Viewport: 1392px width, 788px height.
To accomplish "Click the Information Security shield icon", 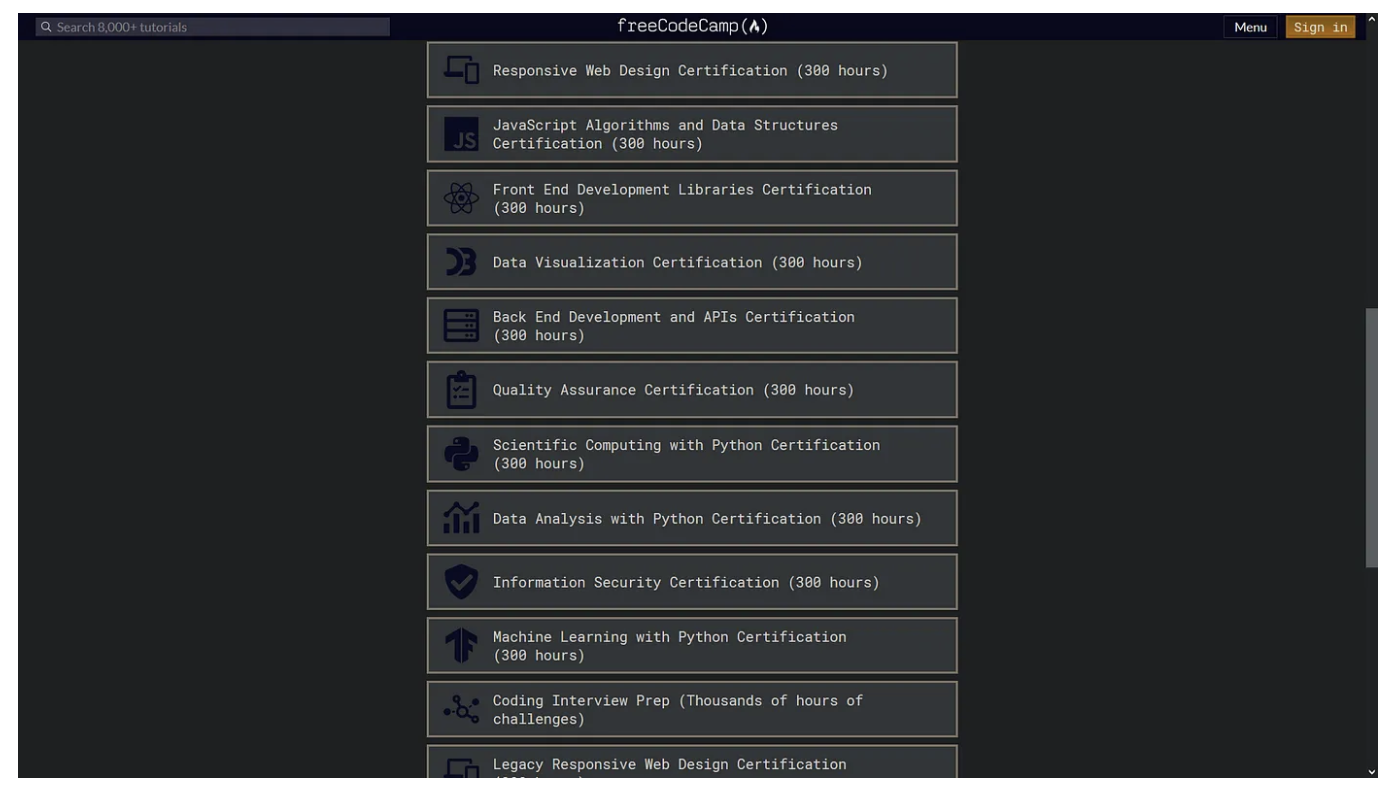I will click(461, 582).
